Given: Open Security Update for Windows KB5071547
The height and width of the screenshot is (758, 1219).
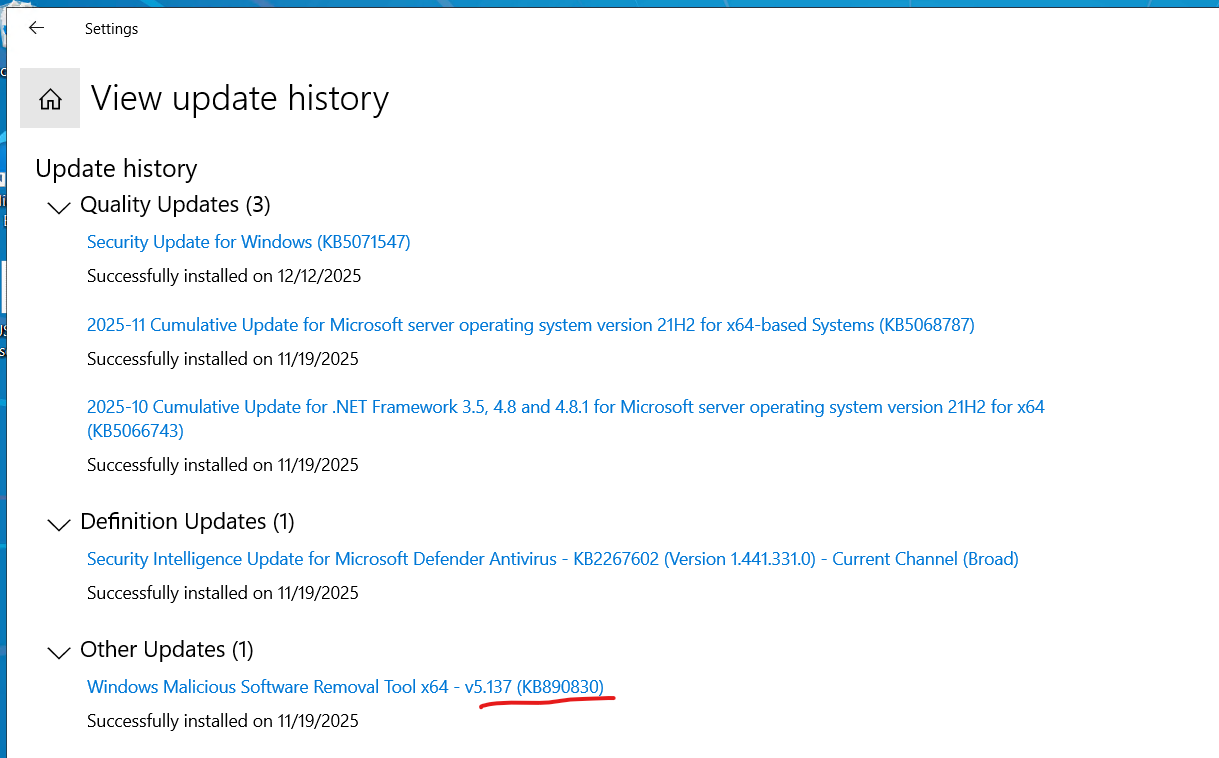Looking at the screenshot, I should pos(249,242).
